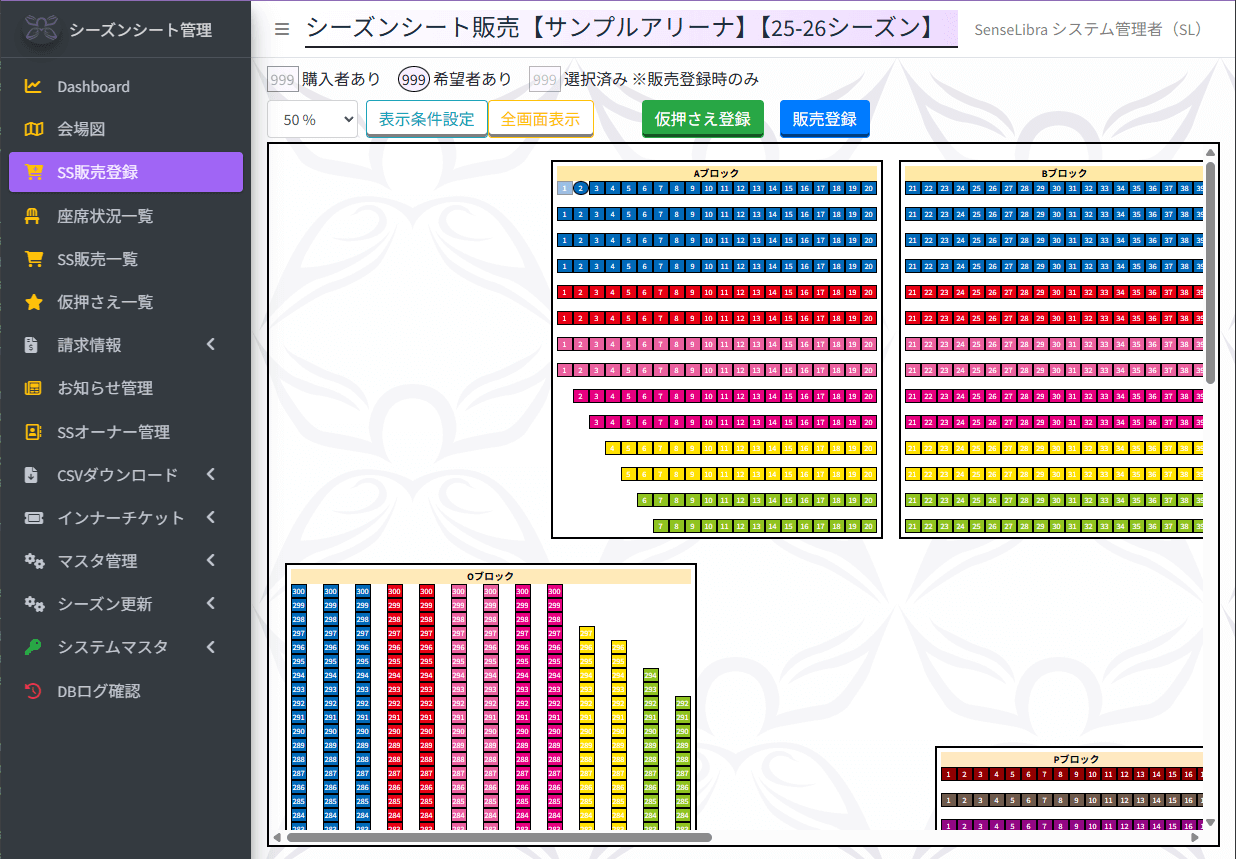1236x859 pixels.
Task: Click the green 仮押さえ登録 button
Action: click(x=702, y=119)
